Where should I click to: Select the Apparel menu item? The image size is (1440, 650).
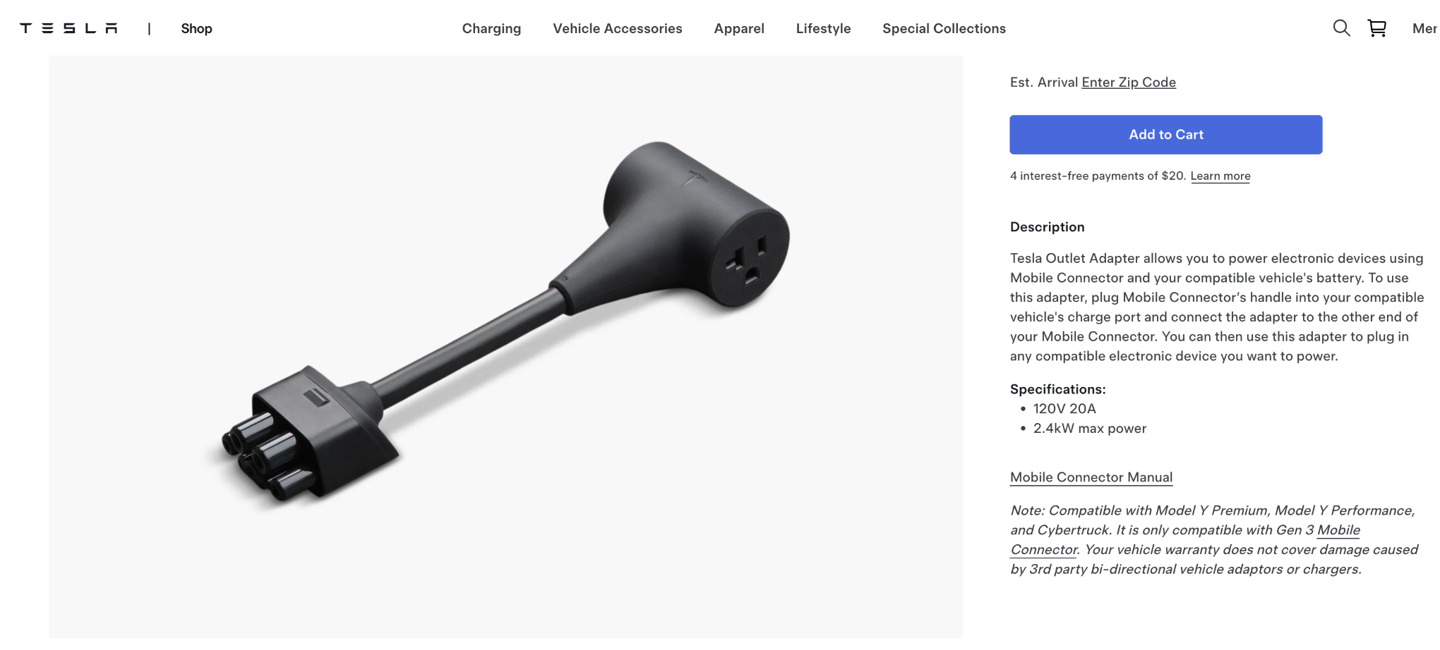pos(739,28)
